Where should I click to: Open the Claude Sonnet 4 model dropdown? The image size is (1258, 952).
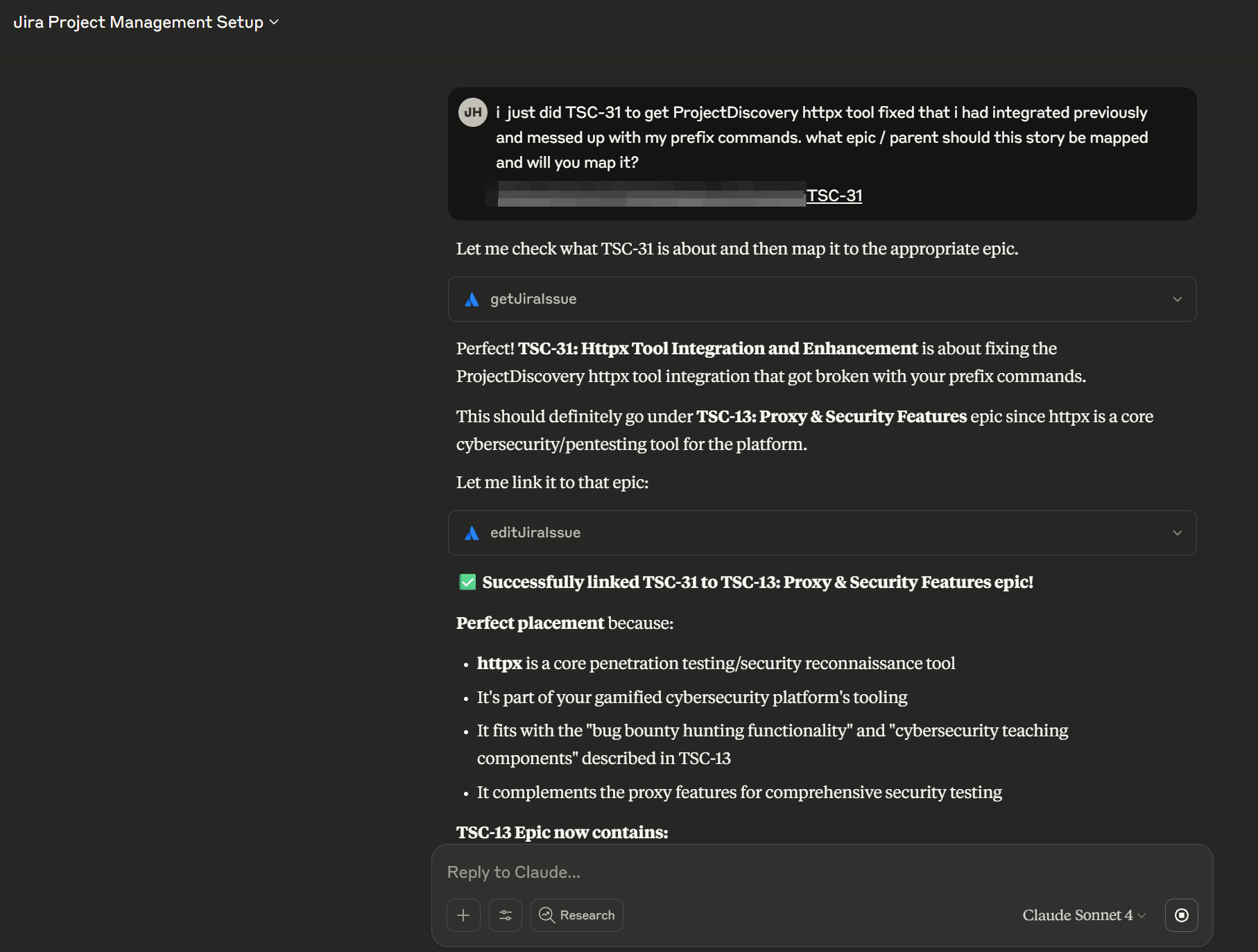[x=1084, y=915]
